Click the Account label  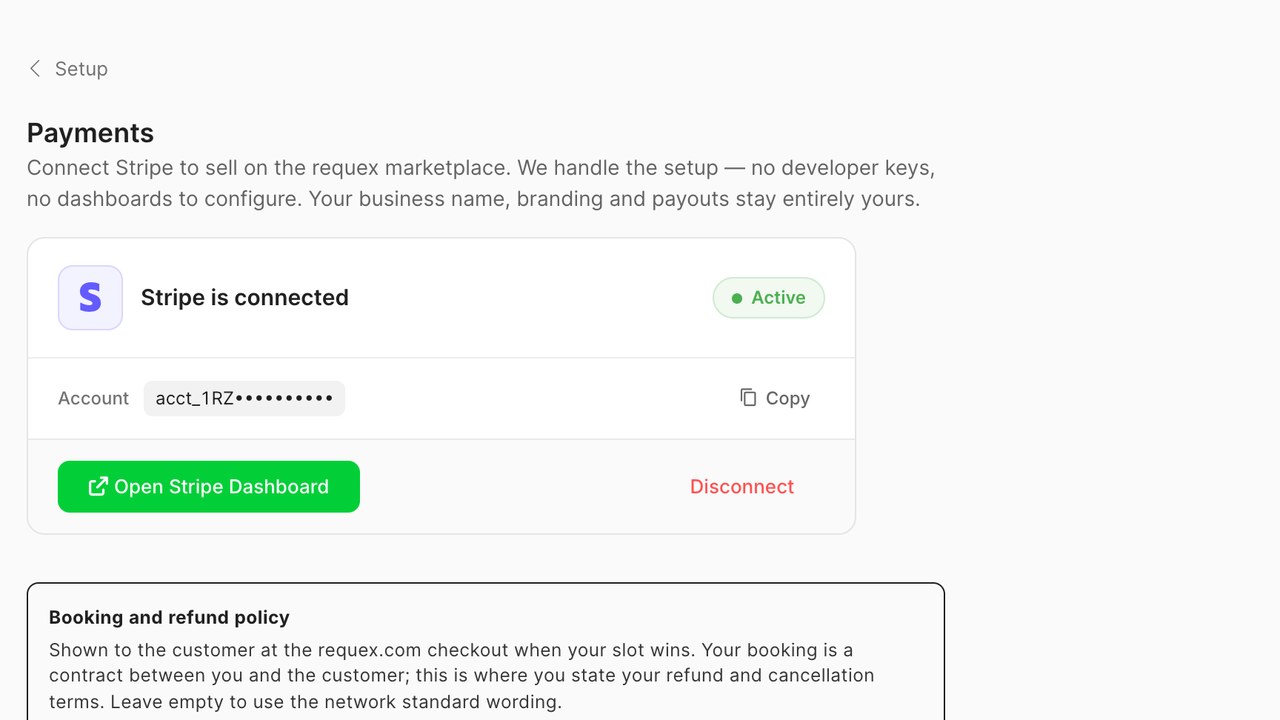pos(93,398)
